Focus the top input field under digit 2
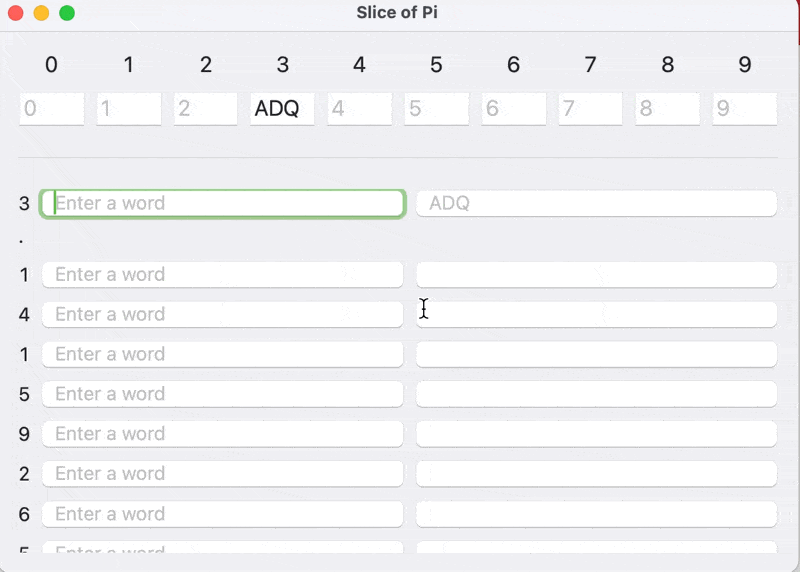 tap(205, 109)
